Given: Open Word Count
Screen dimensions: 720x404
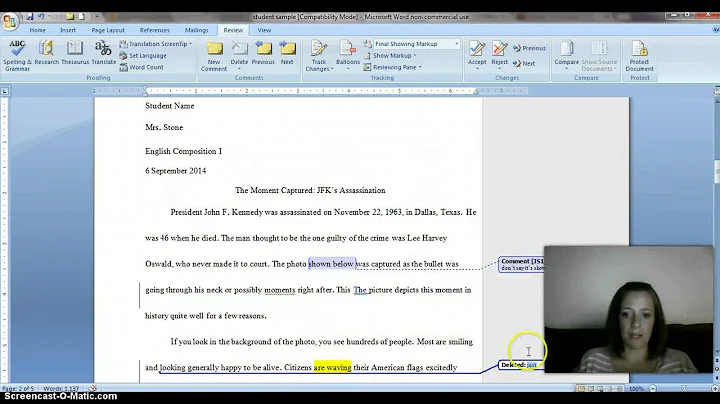Looking at the screenshot, I should [x=141, y=67].
